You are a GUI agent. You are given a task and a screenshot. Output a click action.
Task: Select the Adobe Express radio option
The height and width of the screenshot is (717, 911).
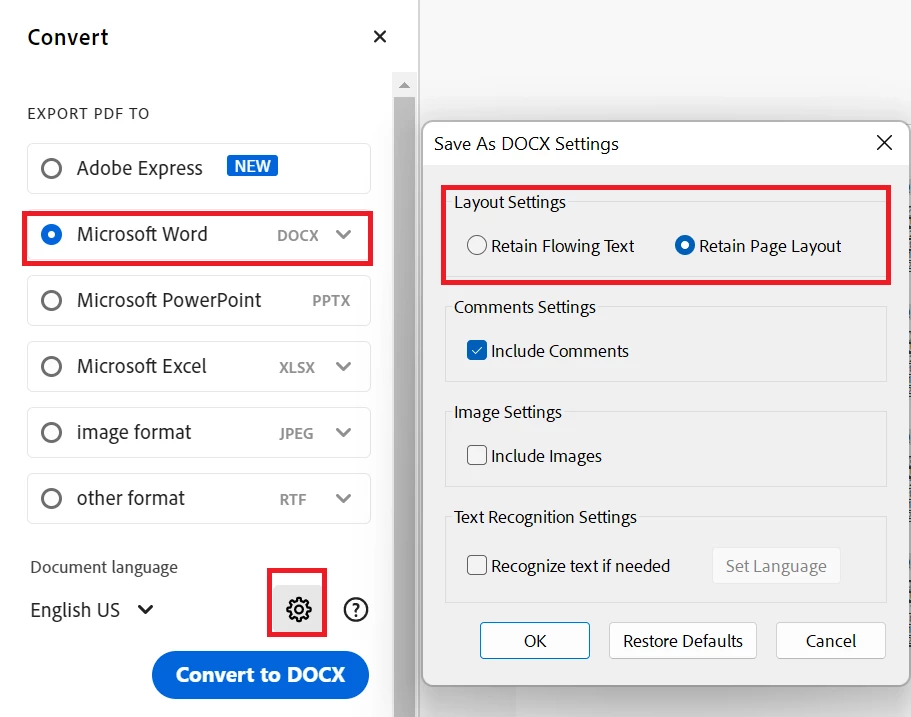[x=52, y=169]
